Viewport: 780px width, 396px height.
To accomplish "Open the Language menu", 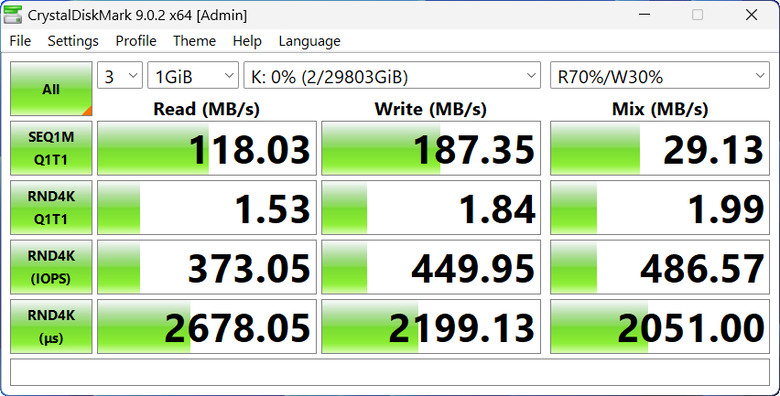I will (x=309, y=41).
